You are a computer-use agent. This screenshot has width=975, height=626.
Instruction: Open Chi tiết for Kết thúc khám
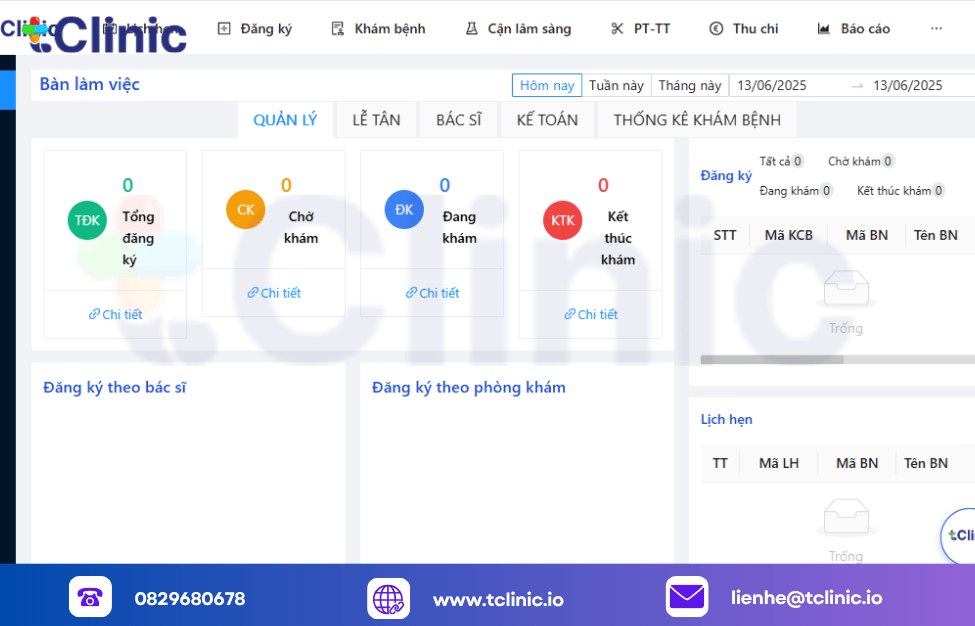pos(591,315)
